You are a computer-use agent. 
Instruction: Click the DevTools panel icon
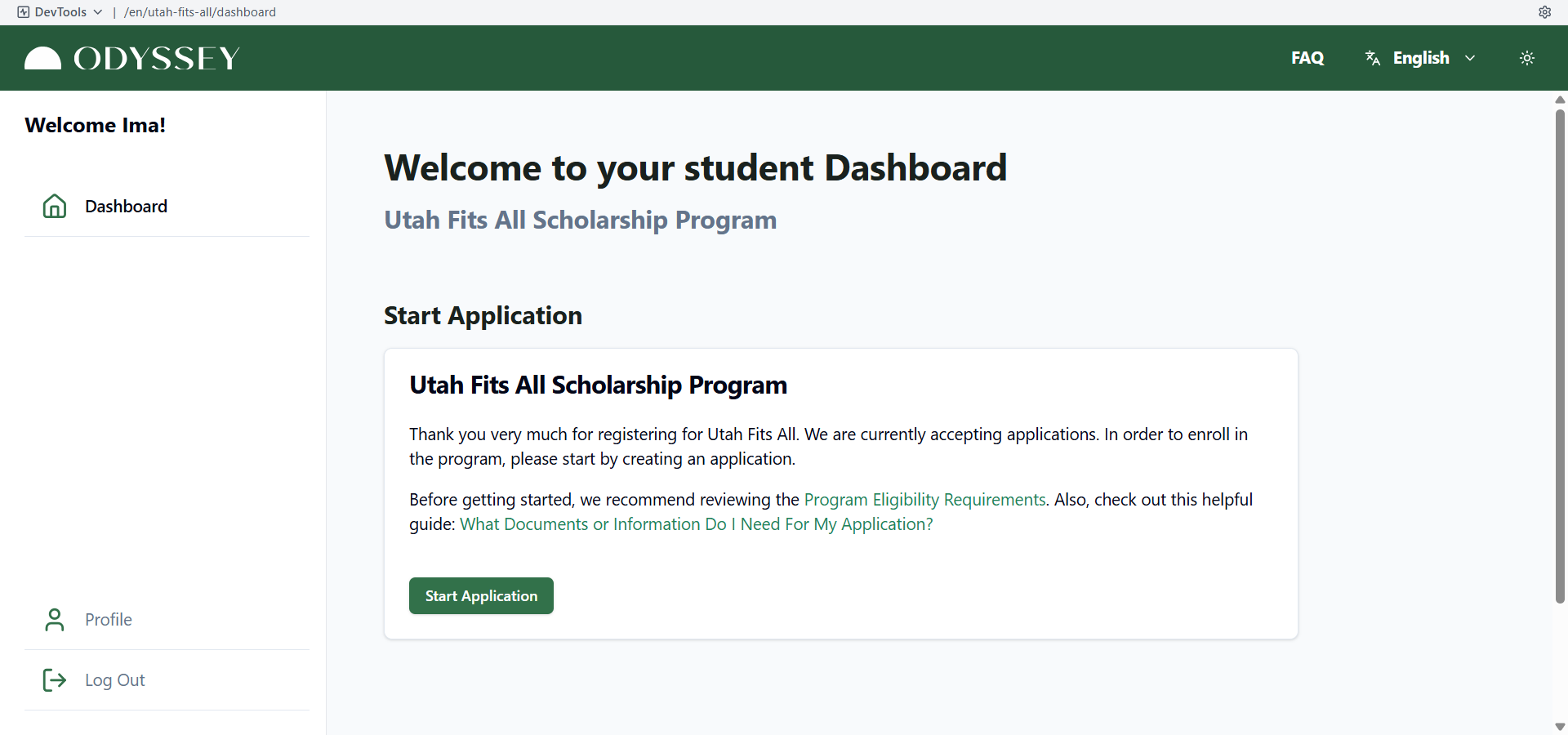[24, 12]
